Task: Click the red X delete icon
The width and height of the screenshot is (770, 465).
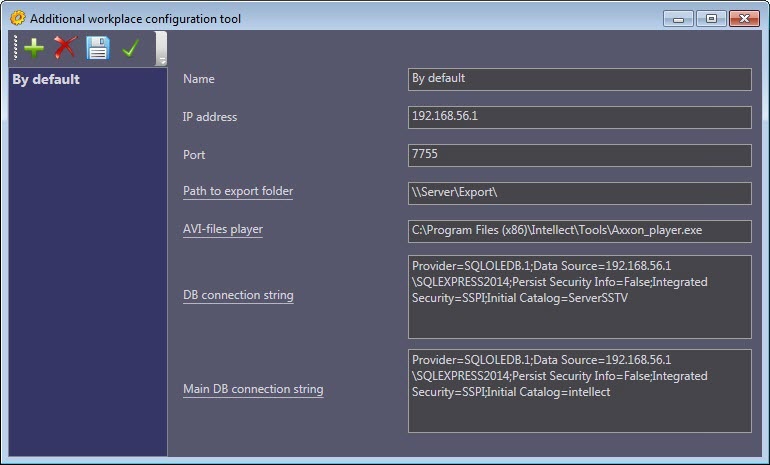Action: [66, 47]
